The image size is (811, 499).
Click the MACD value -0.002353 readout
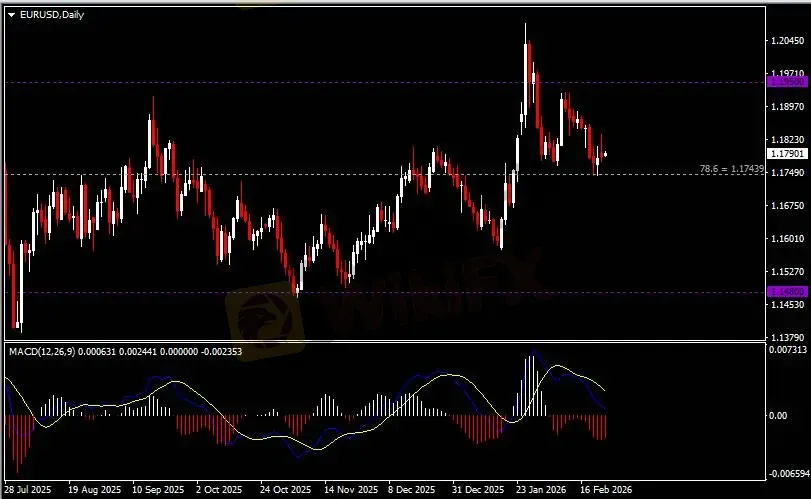(x=221, y=352)
